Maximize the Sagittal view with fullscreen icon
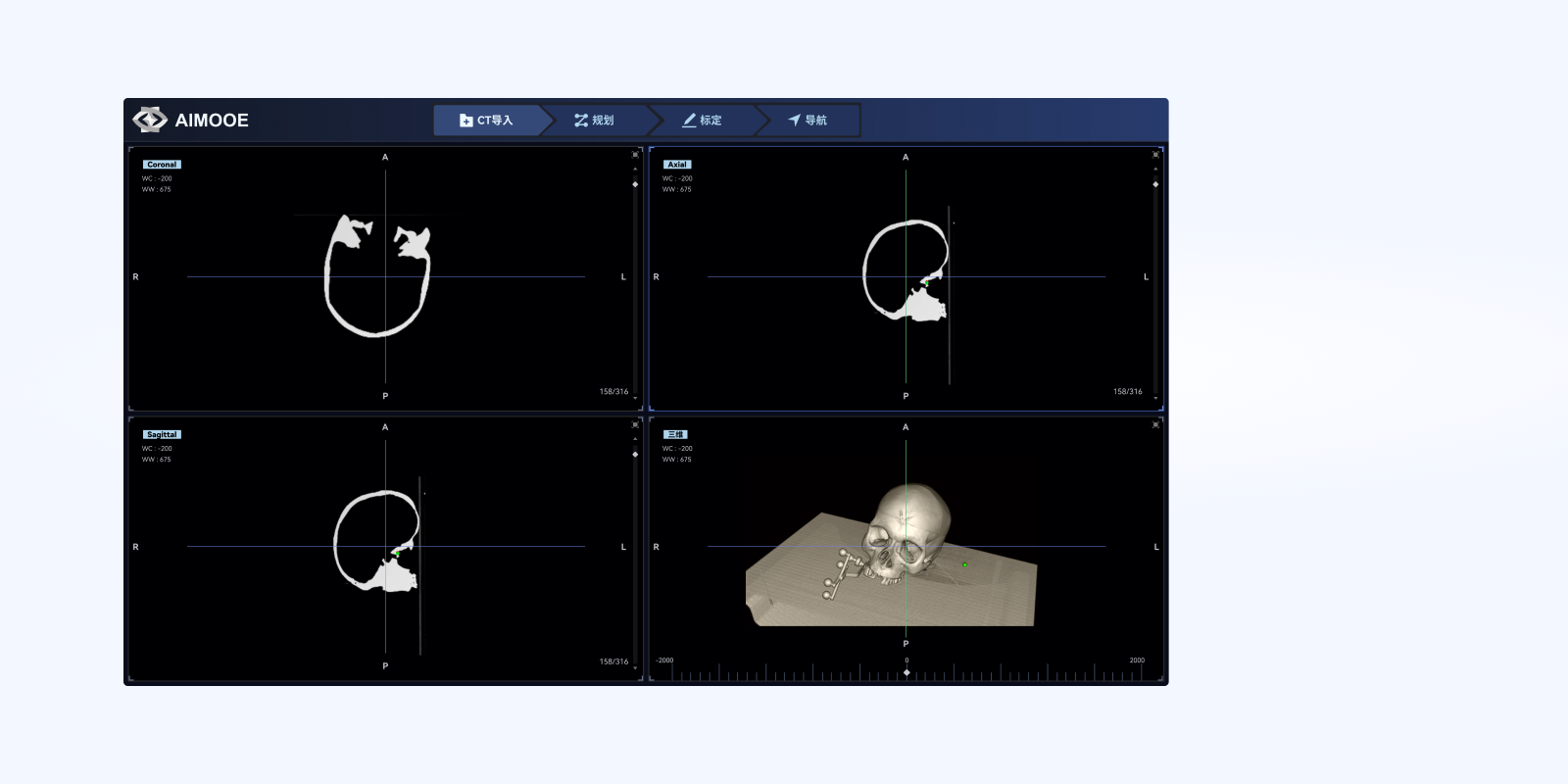This screenshot has height=784, width=1568. point(635,424)
